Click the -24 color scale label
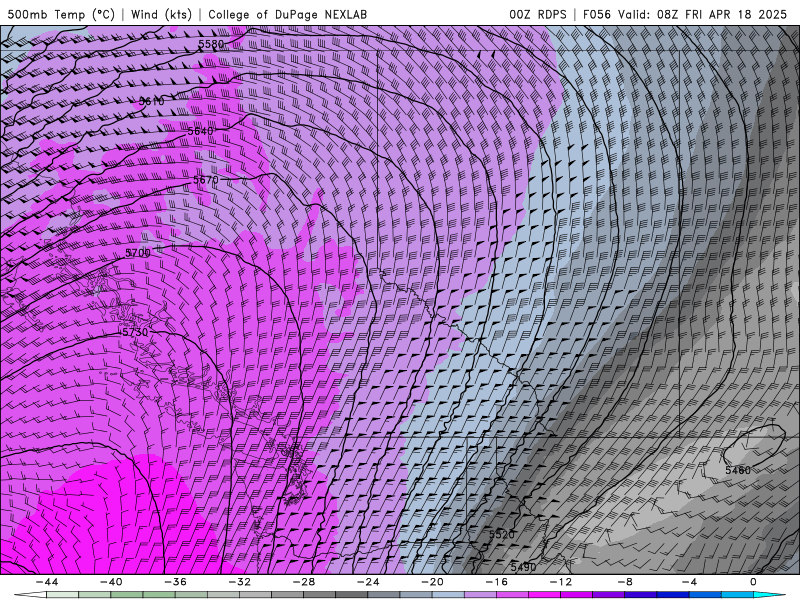The width and height of the screenshot is (800, 600). point(368,582)
